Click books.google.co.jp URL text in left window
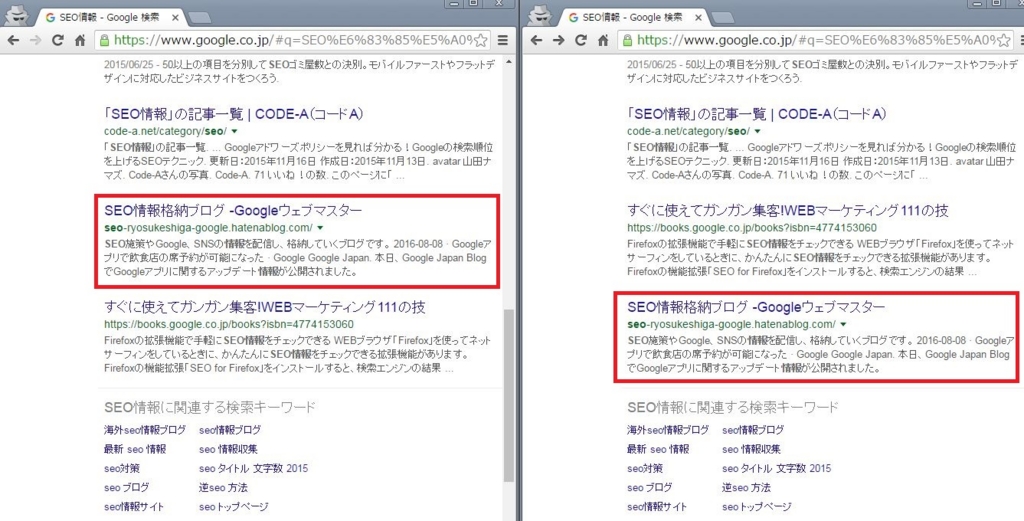Screen dimensions: 1024x521 pos(229,324)
